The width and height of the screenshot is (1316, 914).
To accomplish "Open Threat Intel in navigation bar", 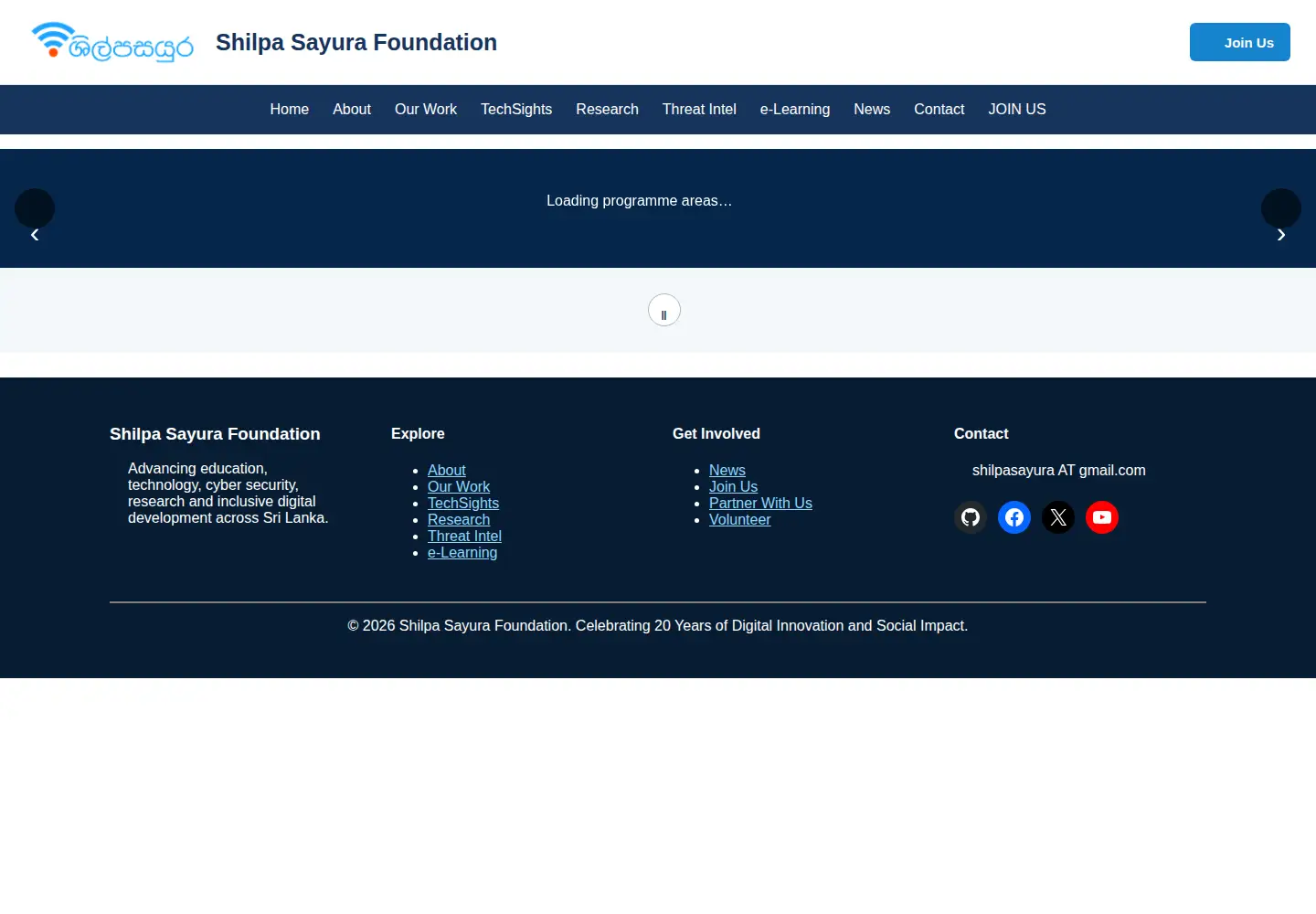I will tap(699, 110).
